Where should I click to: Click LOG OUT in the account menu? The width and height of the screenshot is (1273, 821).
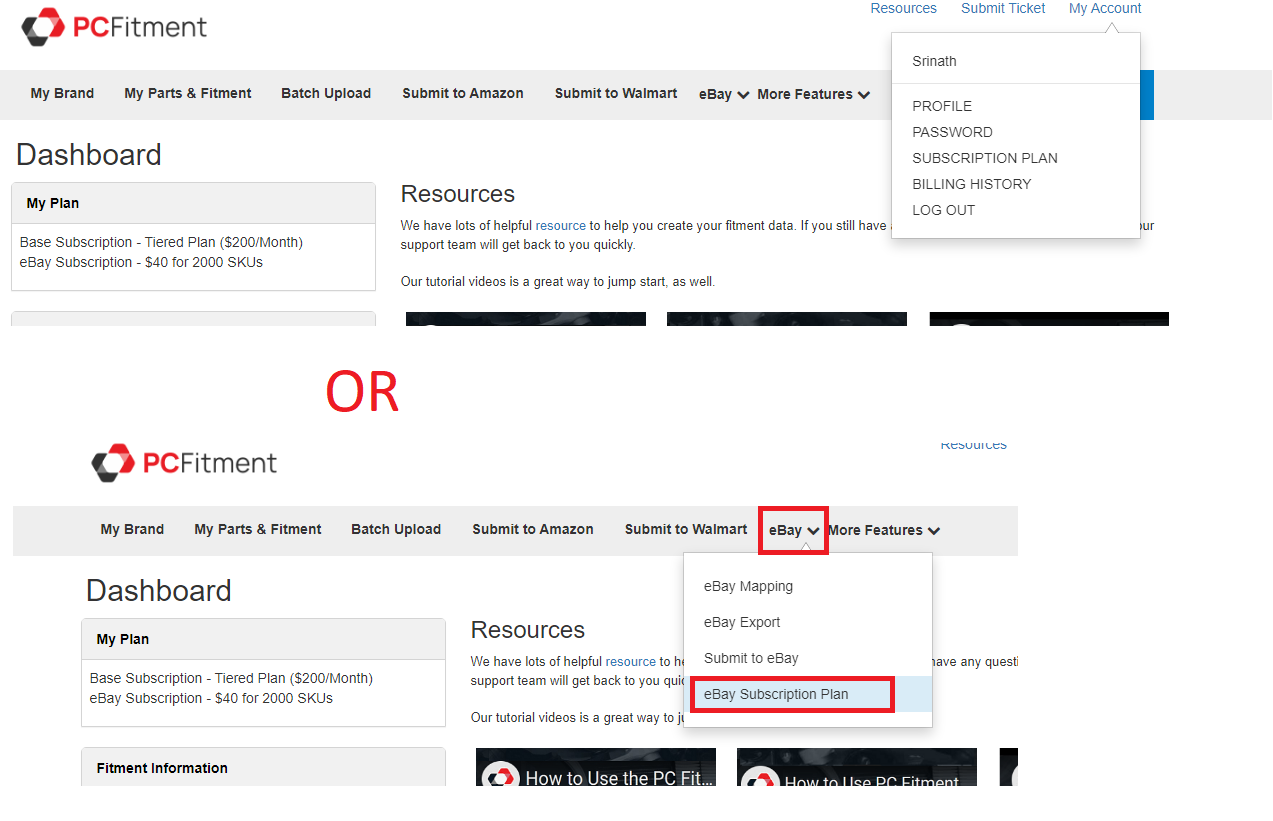(x=943, y=210)
